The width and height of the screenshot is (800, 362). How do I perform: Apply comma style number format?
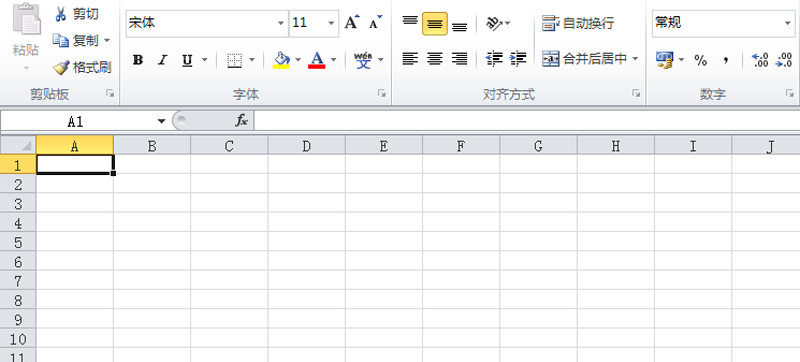[726, 61]
